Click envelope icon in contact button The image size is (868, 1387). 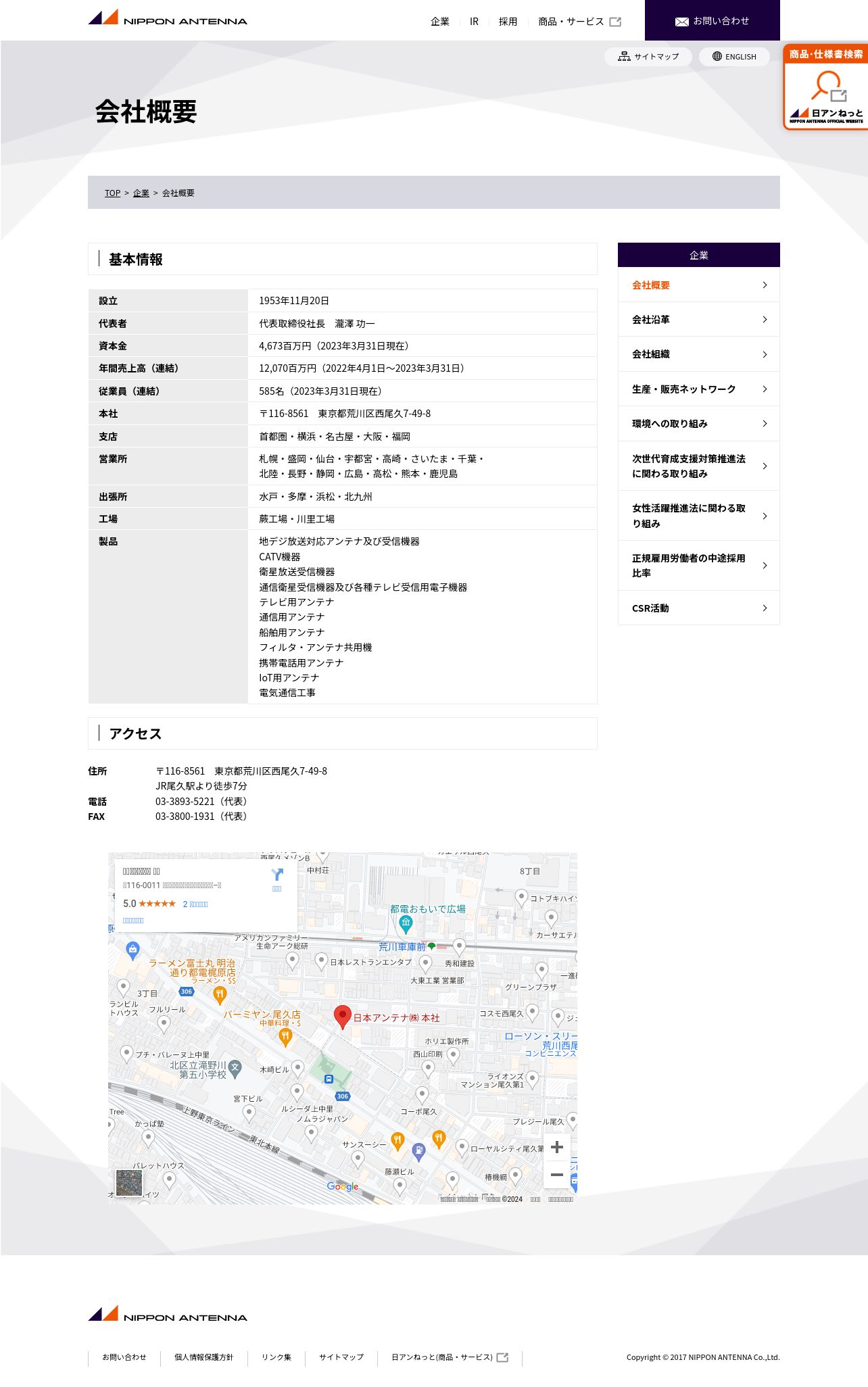[681, 22]
